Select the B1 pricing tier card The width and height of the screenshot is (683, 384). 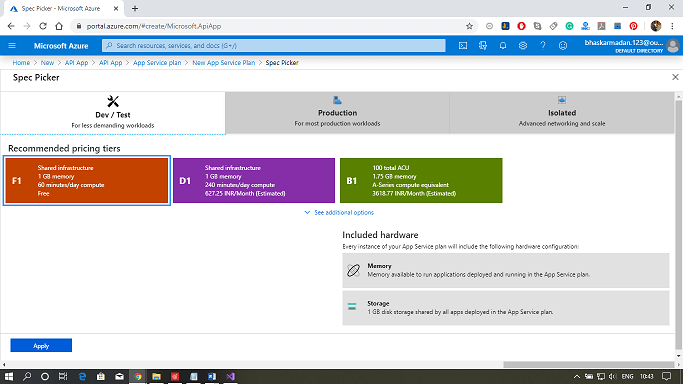click(421, 180)
